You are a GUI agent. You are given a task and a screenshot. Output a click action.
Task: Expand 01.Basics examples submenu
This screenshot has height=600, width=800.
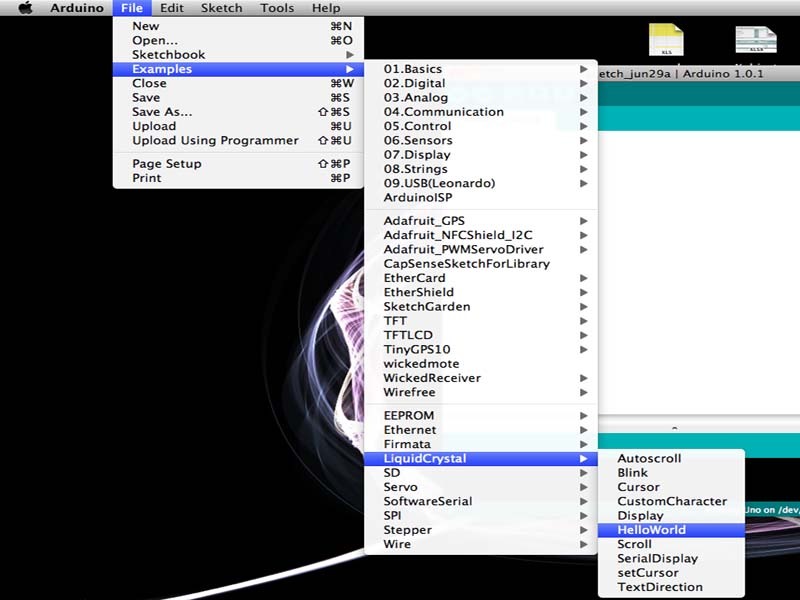pyautogui.click(x=481, y=69)
